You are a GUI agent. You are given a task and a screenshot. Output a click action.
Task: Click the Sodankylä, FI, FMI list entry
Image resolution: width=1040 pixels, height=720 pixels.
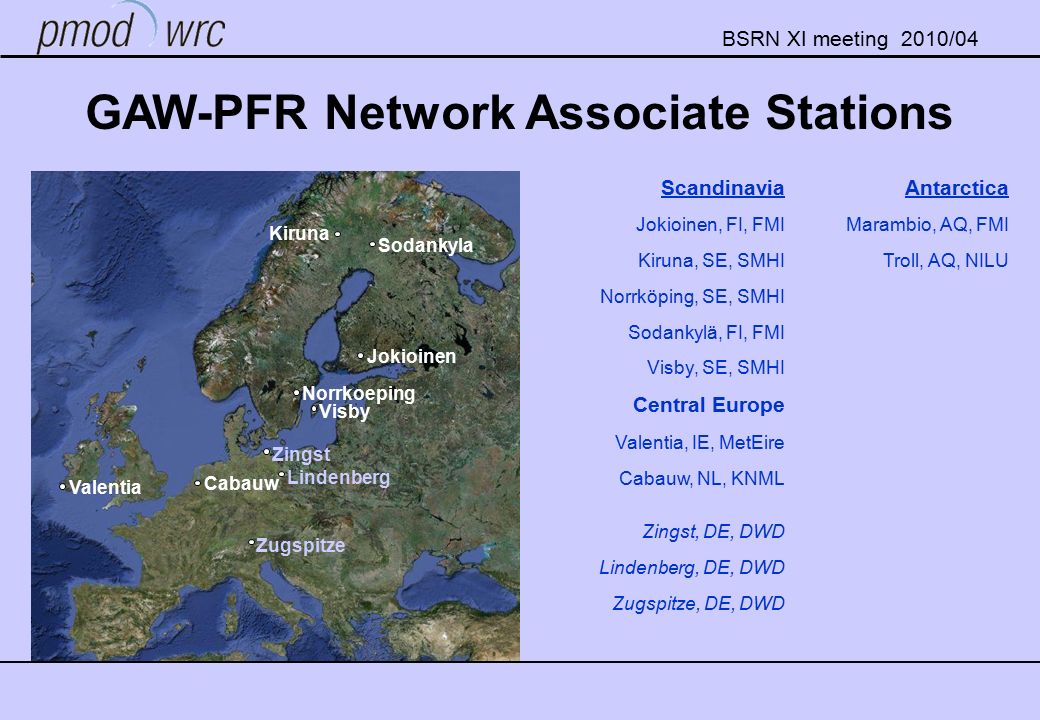[x=706, y=332]
